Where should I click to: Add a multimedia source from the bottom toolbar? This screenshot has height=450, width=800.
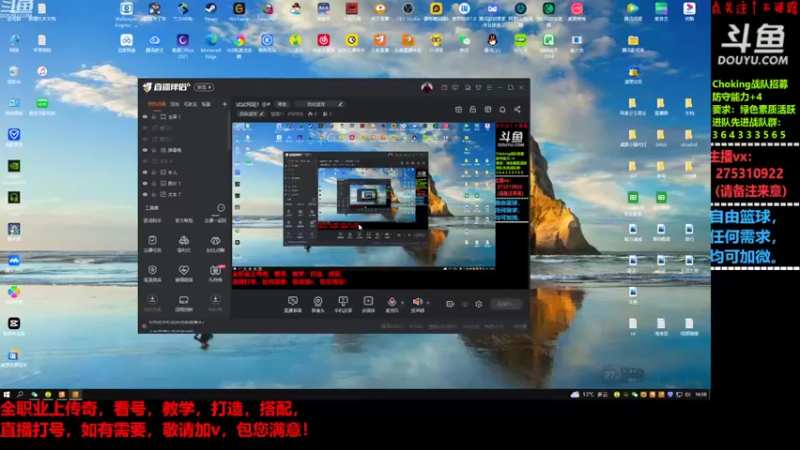(368, 304)
